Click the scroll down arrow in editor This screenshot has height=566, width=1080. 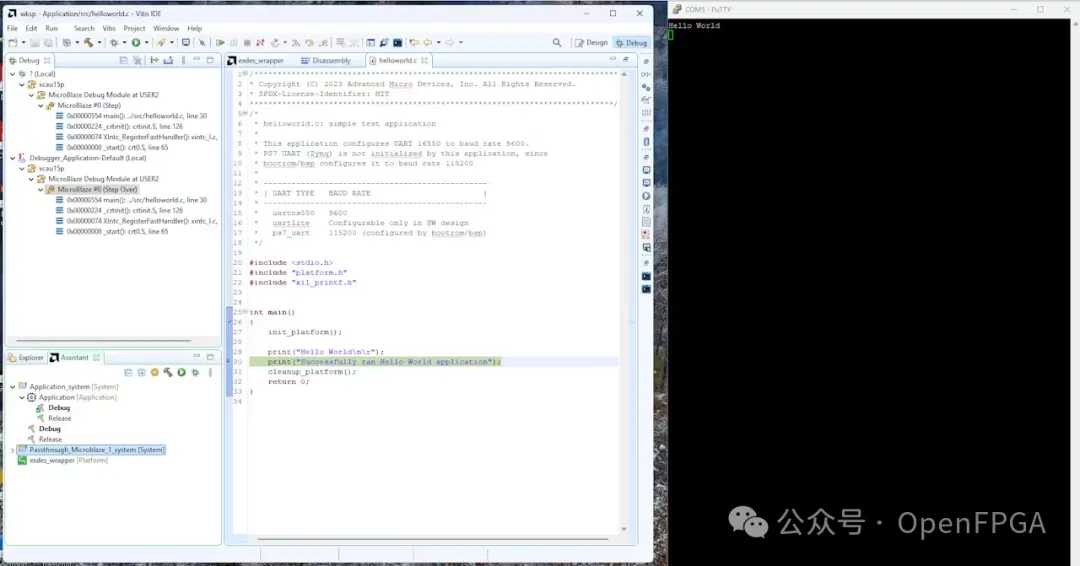pos(624,529)
